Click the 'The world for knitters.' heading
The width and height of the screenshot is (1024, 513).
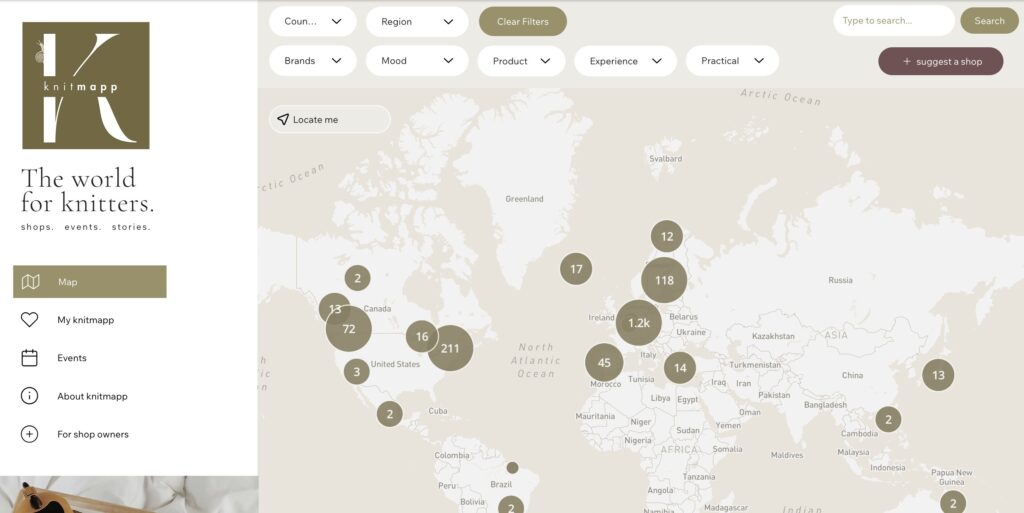pos(88,191)
